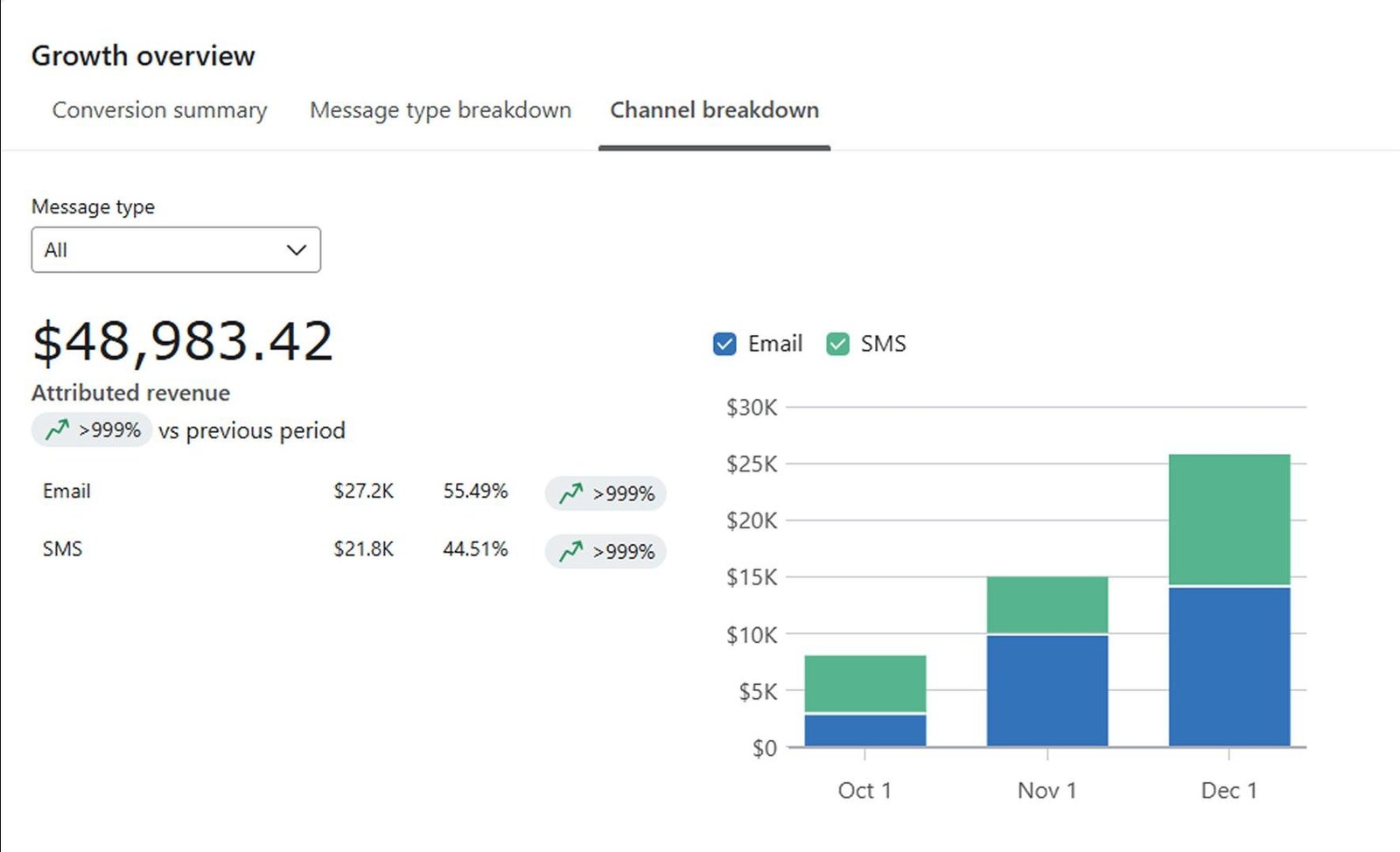The width and height of the screenshot is (1400, 852).
Task: Click the SMS row label in revenue table
Action: (62, 548)
